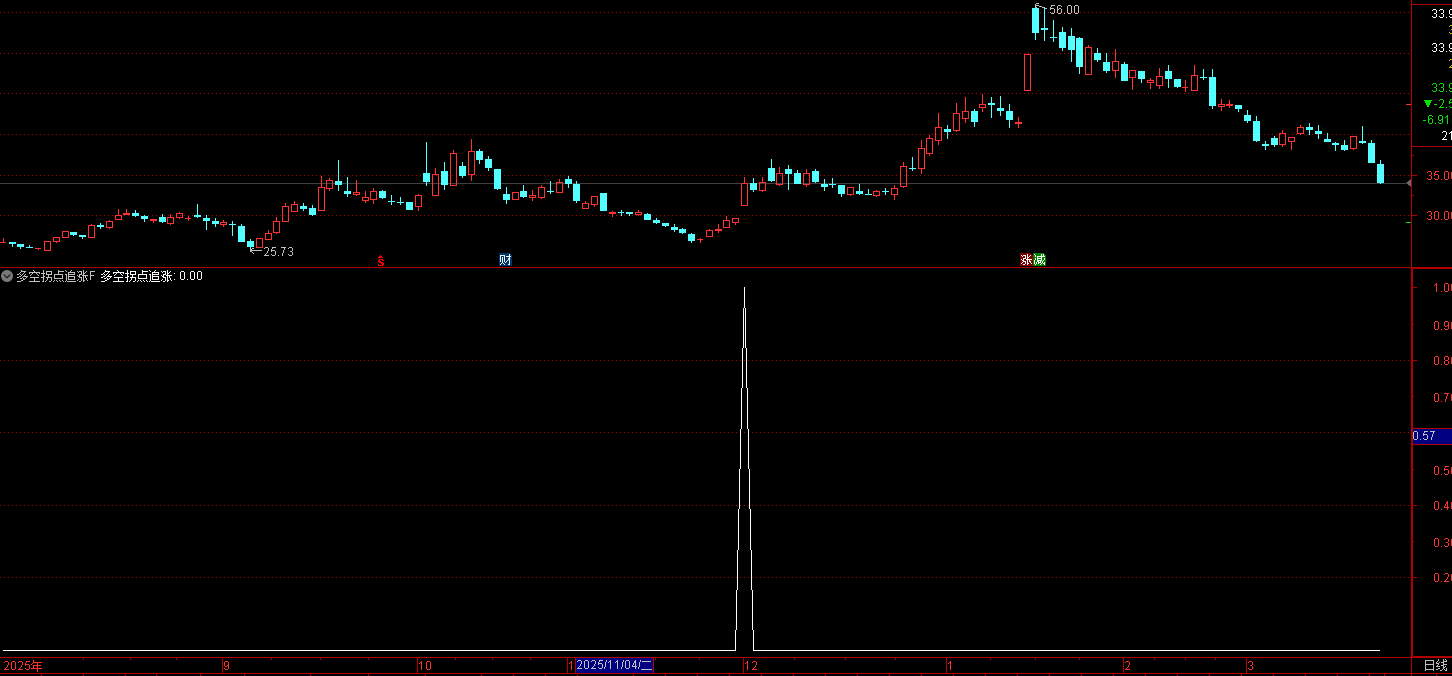Click the 2025年 label on time axis
Viewport: 1452px width, 676px height.
23,665
